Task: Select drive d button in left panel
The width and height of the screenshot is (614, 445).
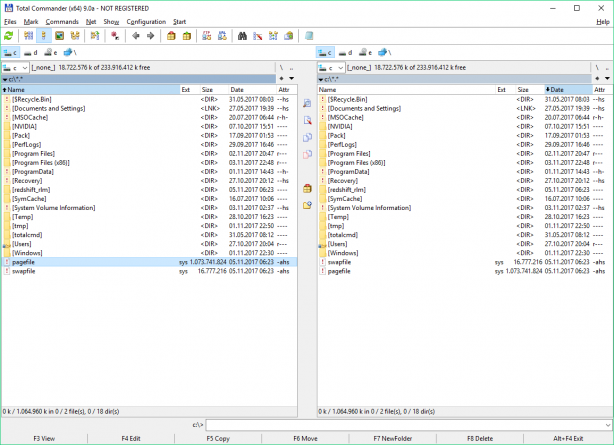Action: click(31, 52)
